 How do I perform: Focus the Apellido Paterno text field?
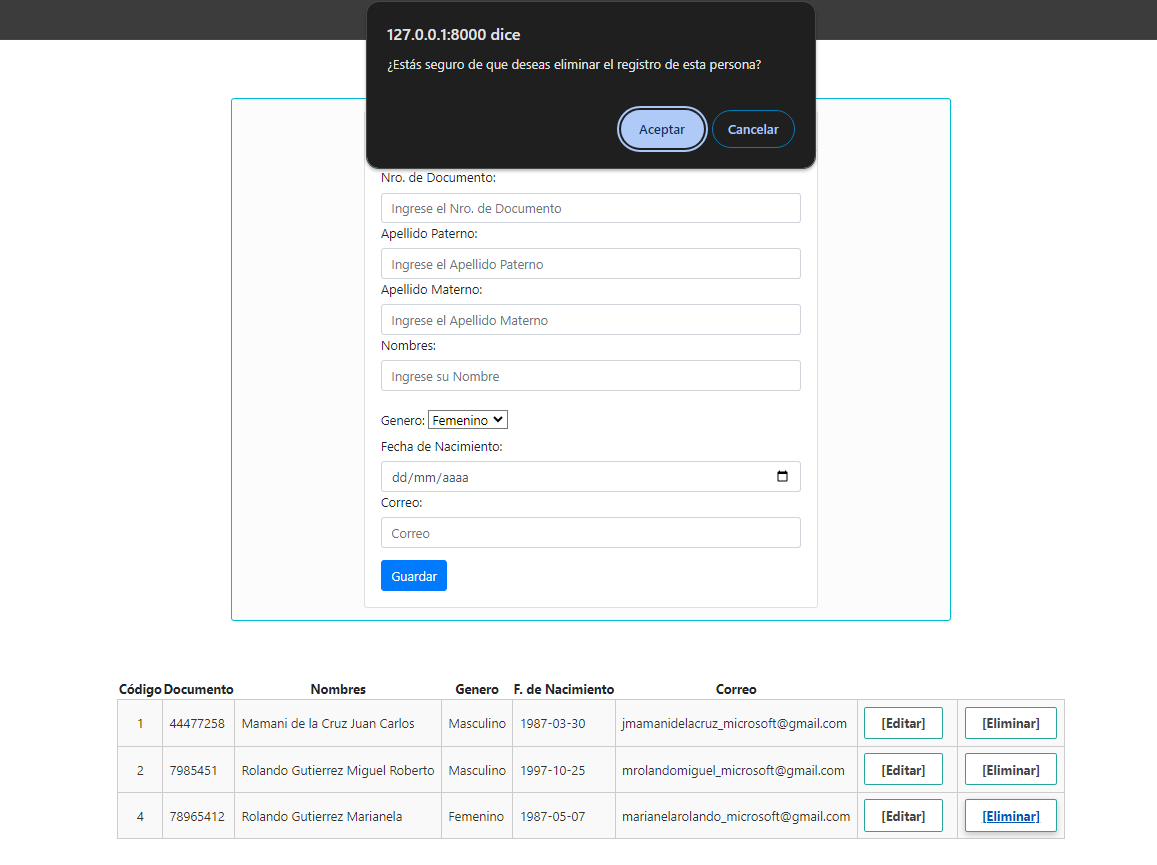click(590, 264)
